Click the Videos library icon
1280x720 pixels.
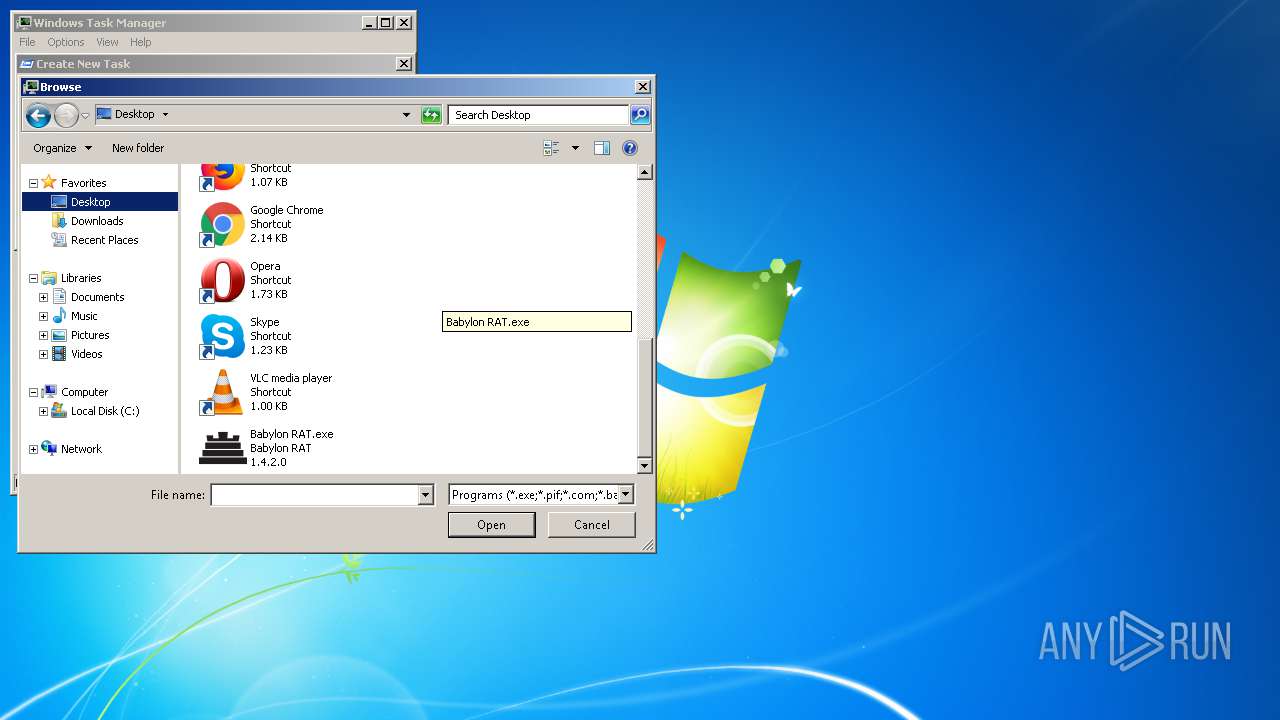click(59, 354)
